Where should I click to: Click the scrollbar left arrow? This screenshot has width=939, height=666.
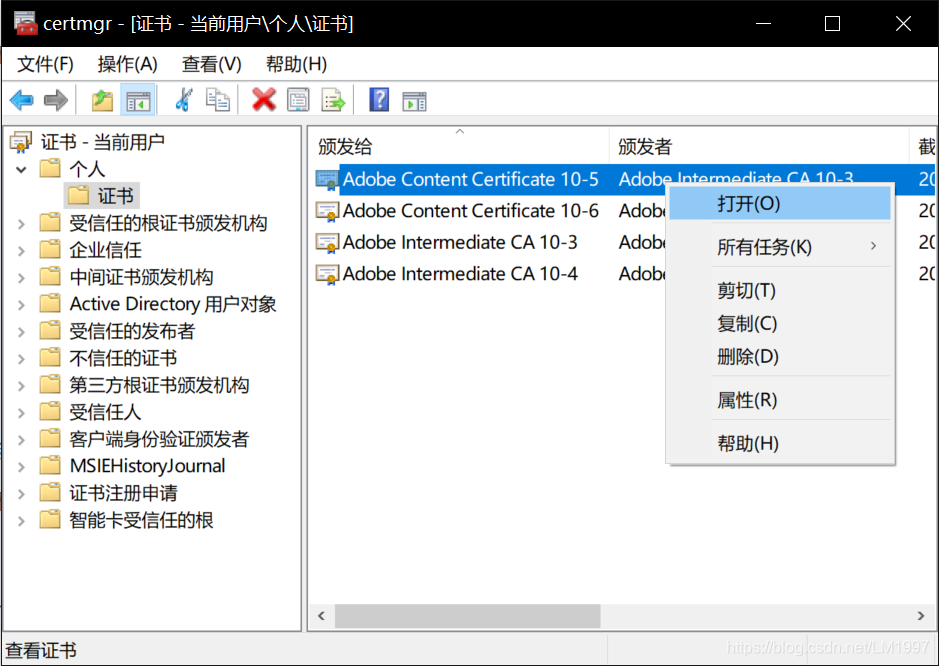322,616
